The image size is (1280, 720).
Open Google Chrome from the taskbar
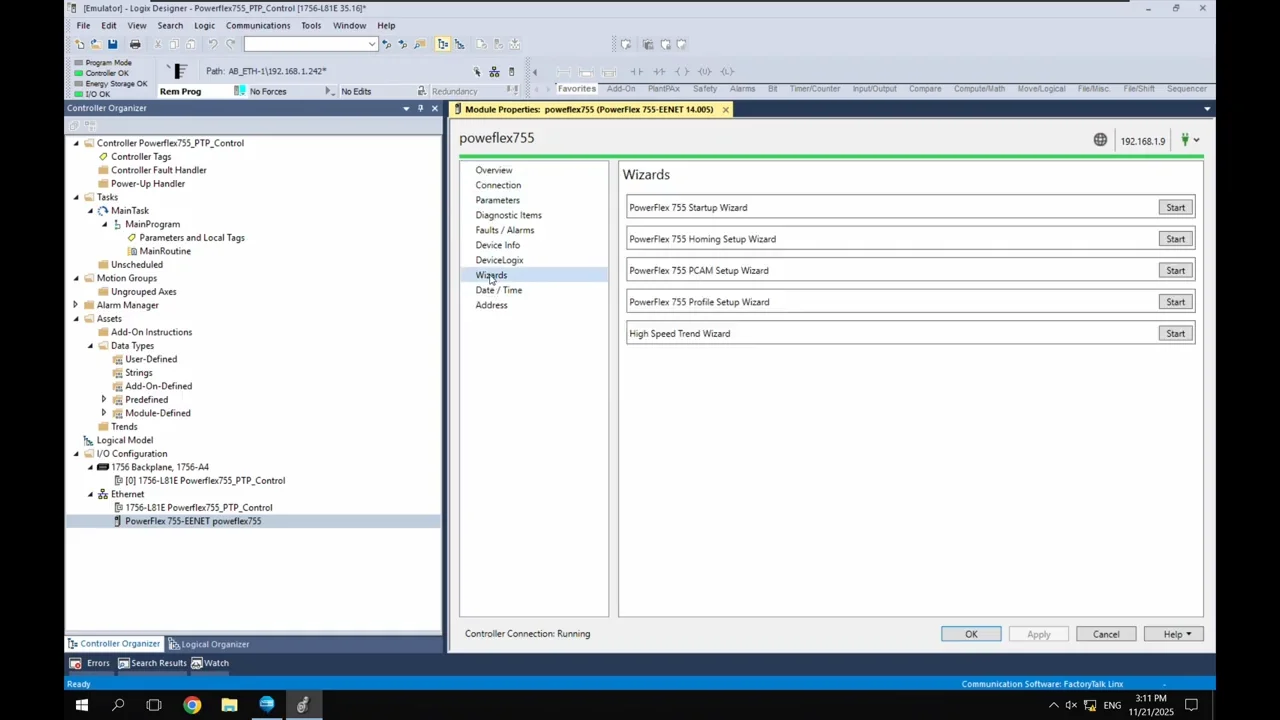pyautogui.click(x=192, y=705)
